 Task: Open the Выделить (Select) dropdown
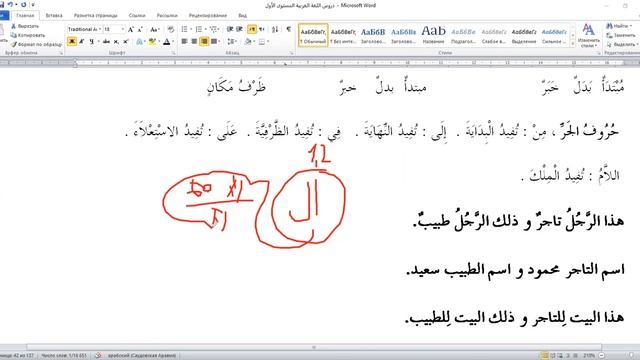622,44
